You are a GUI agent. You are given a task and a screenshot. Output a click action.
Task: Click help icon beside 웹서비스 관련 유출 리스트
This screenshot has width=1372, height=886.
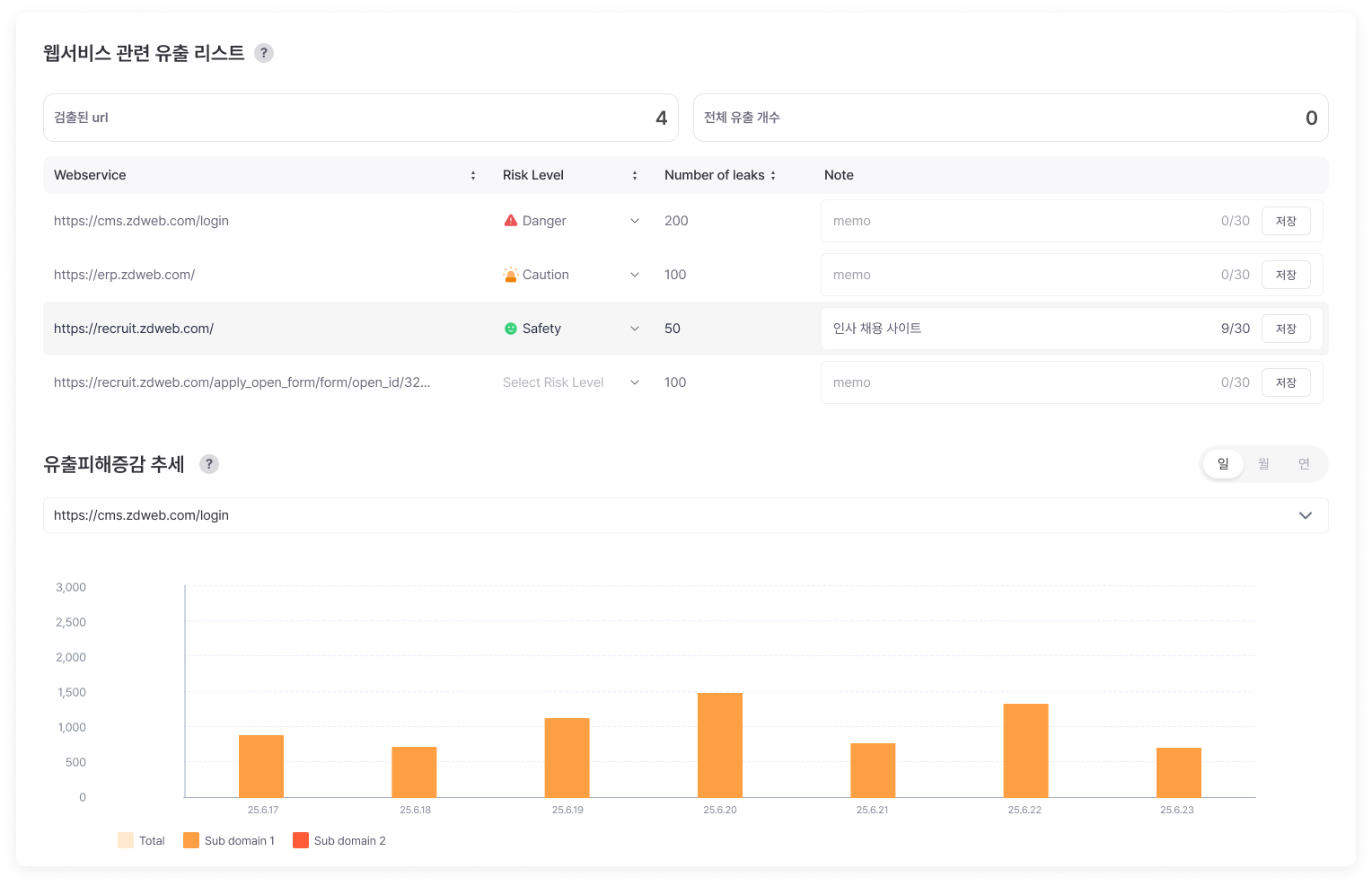(263, 53)
